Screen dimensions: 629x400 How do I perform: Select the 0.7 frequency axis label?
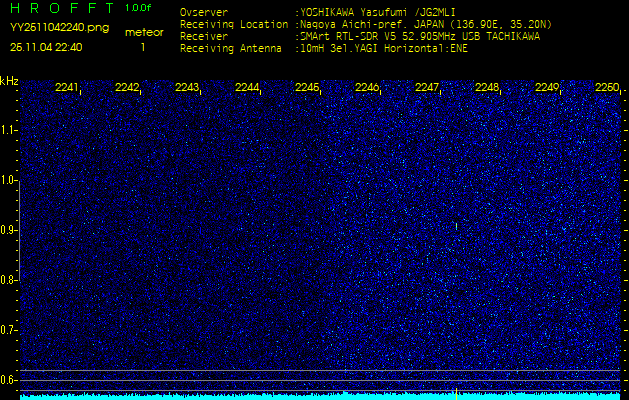(9, 329)
